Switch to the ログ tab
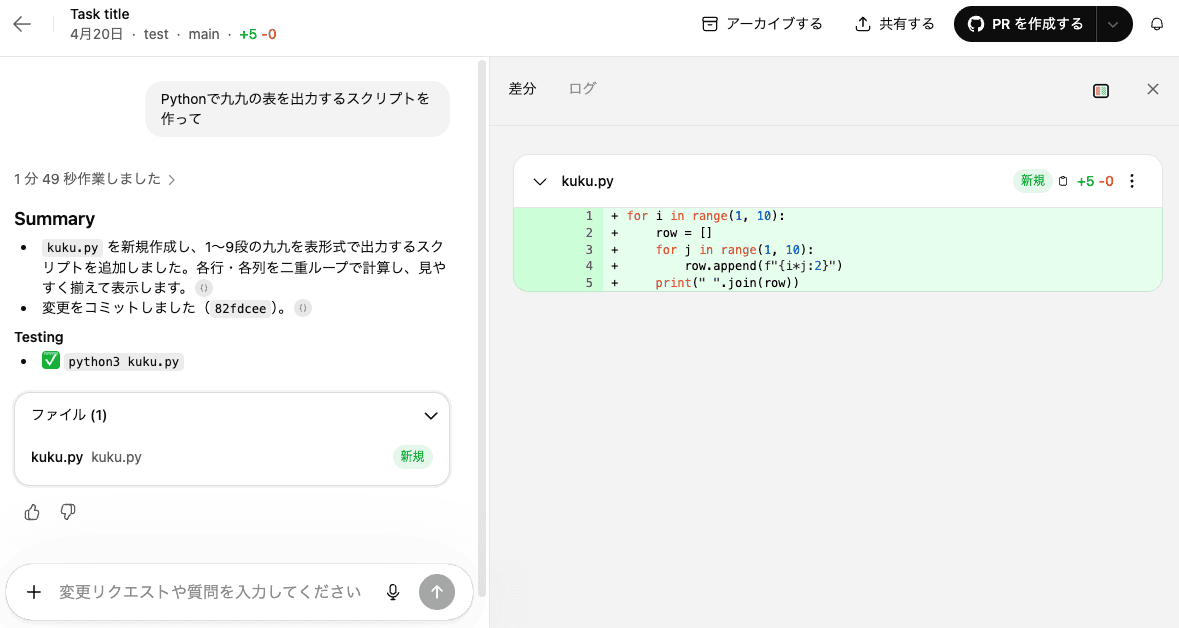The image size is (1179, 628). (582, 89)
